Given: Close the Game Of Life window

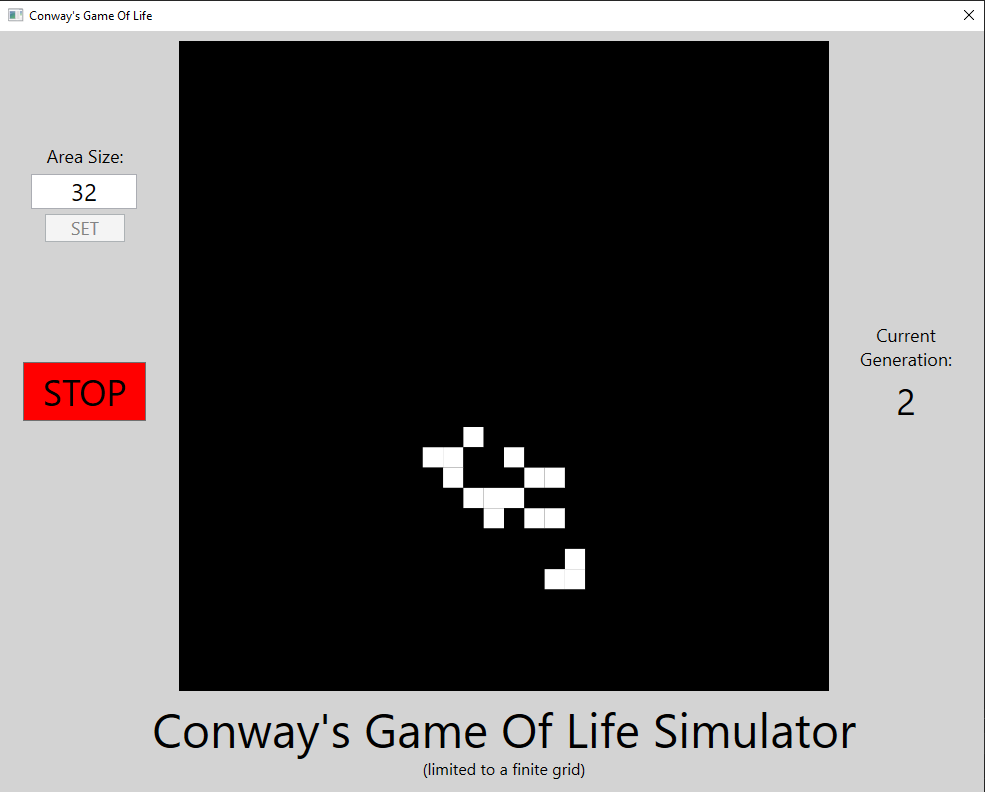Looking at the screenshot, I should pos(967,16).
